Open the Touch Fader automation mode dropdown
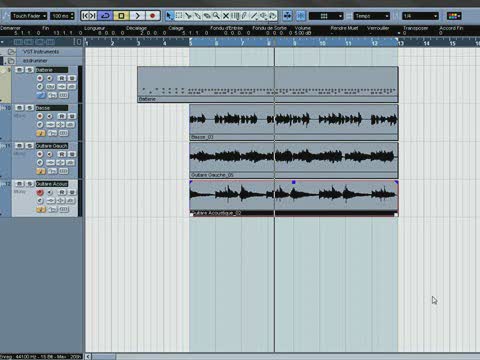The width and height of the screenshot is (480, 360). [29, 16]
